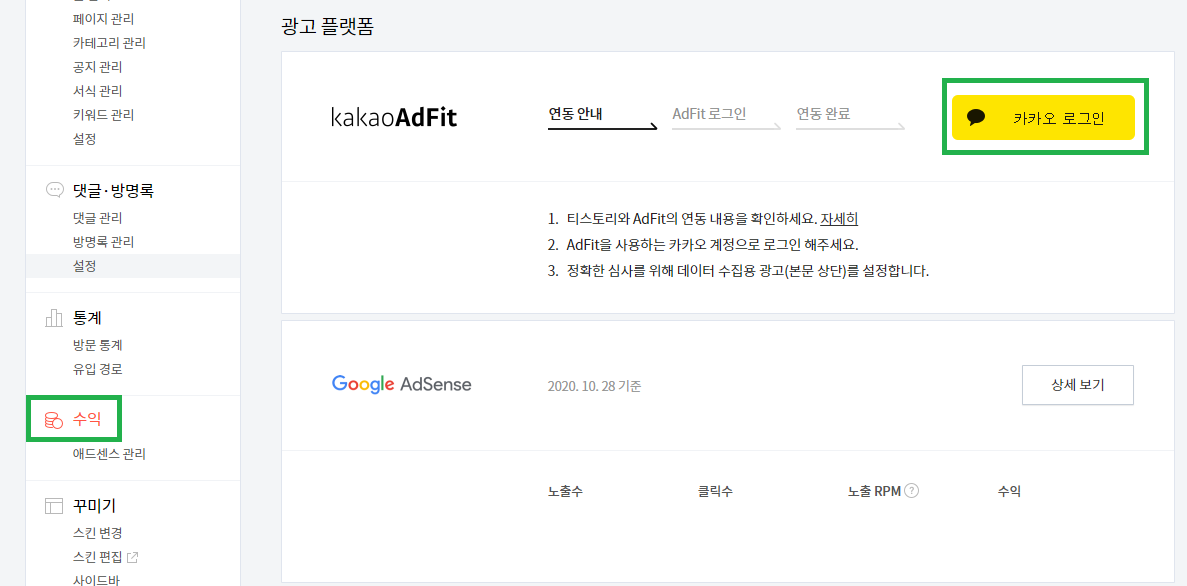Open 스킨 편집 link
1187x586 pixels.
[x=98, y=557]
